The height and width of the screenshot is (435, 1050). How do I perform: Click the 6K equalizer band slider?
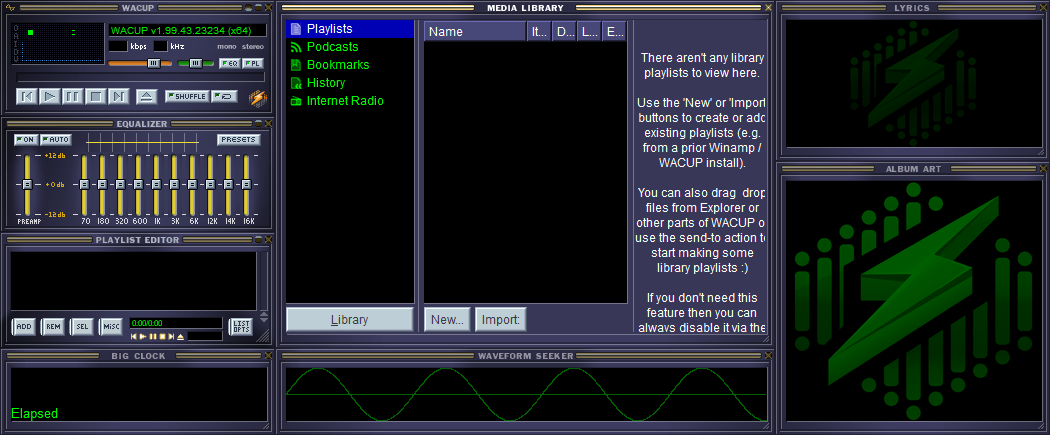[192, 184]
